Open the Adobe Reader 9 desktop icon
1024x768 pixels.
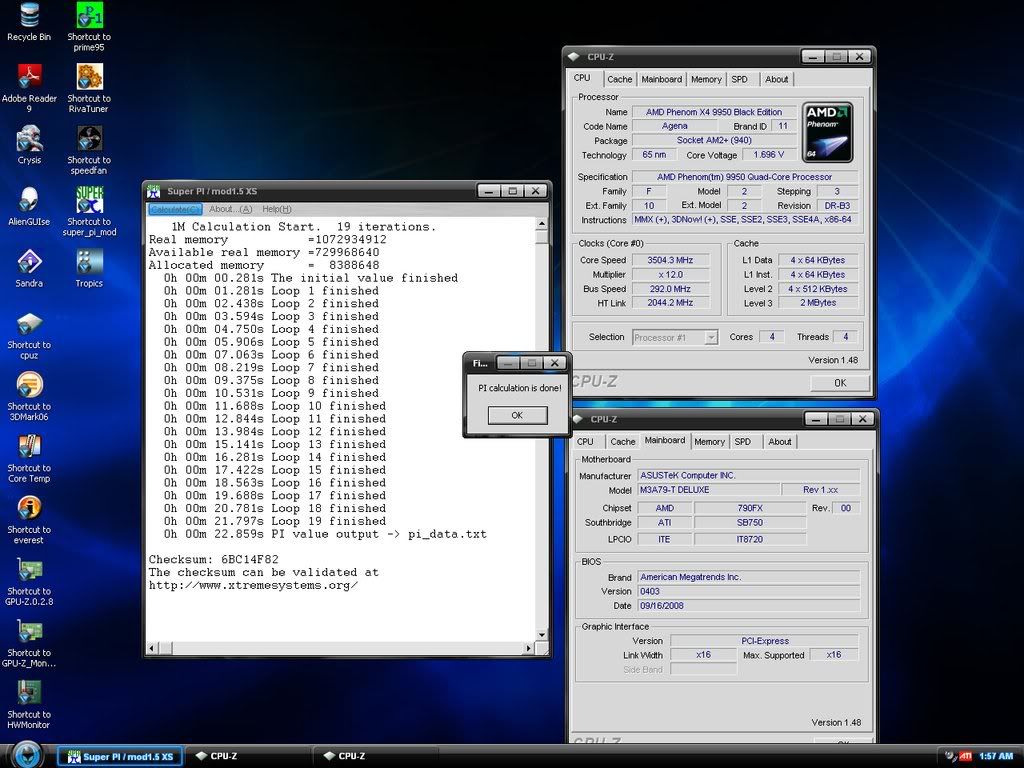pos(29,88)
